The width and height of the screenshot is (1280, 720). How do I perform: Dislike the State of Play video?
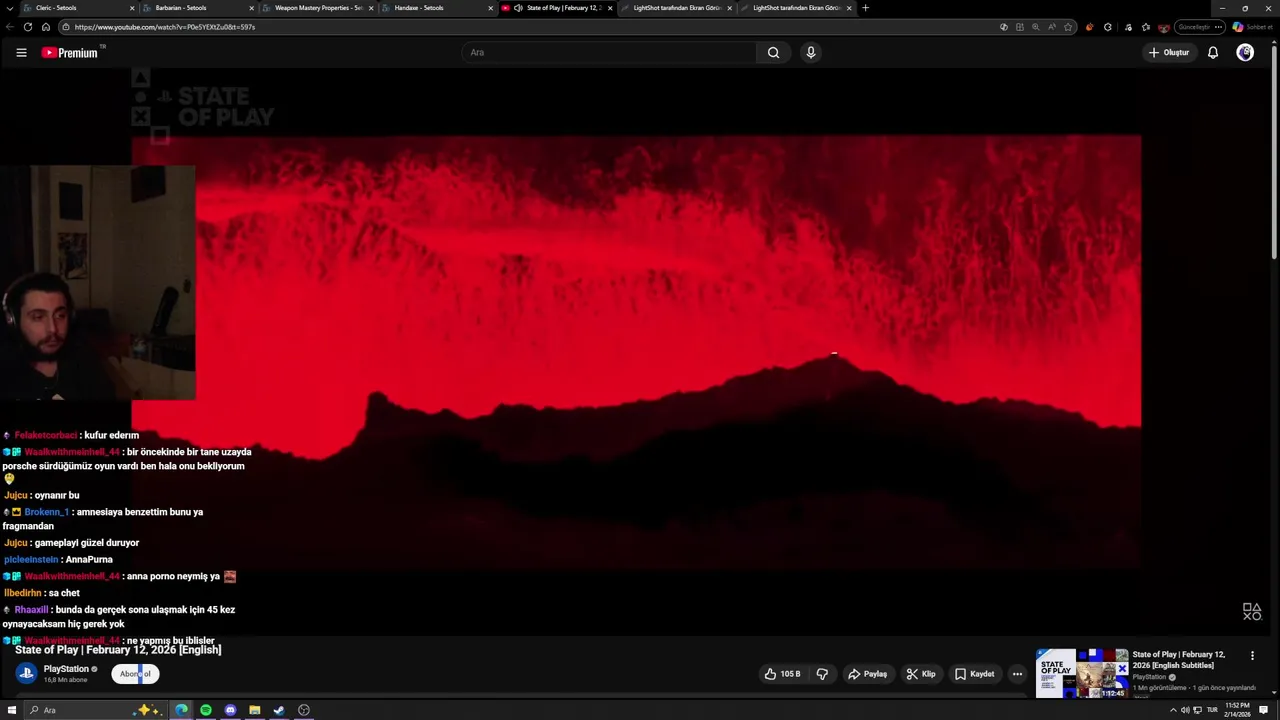click(x=822, y=674)
